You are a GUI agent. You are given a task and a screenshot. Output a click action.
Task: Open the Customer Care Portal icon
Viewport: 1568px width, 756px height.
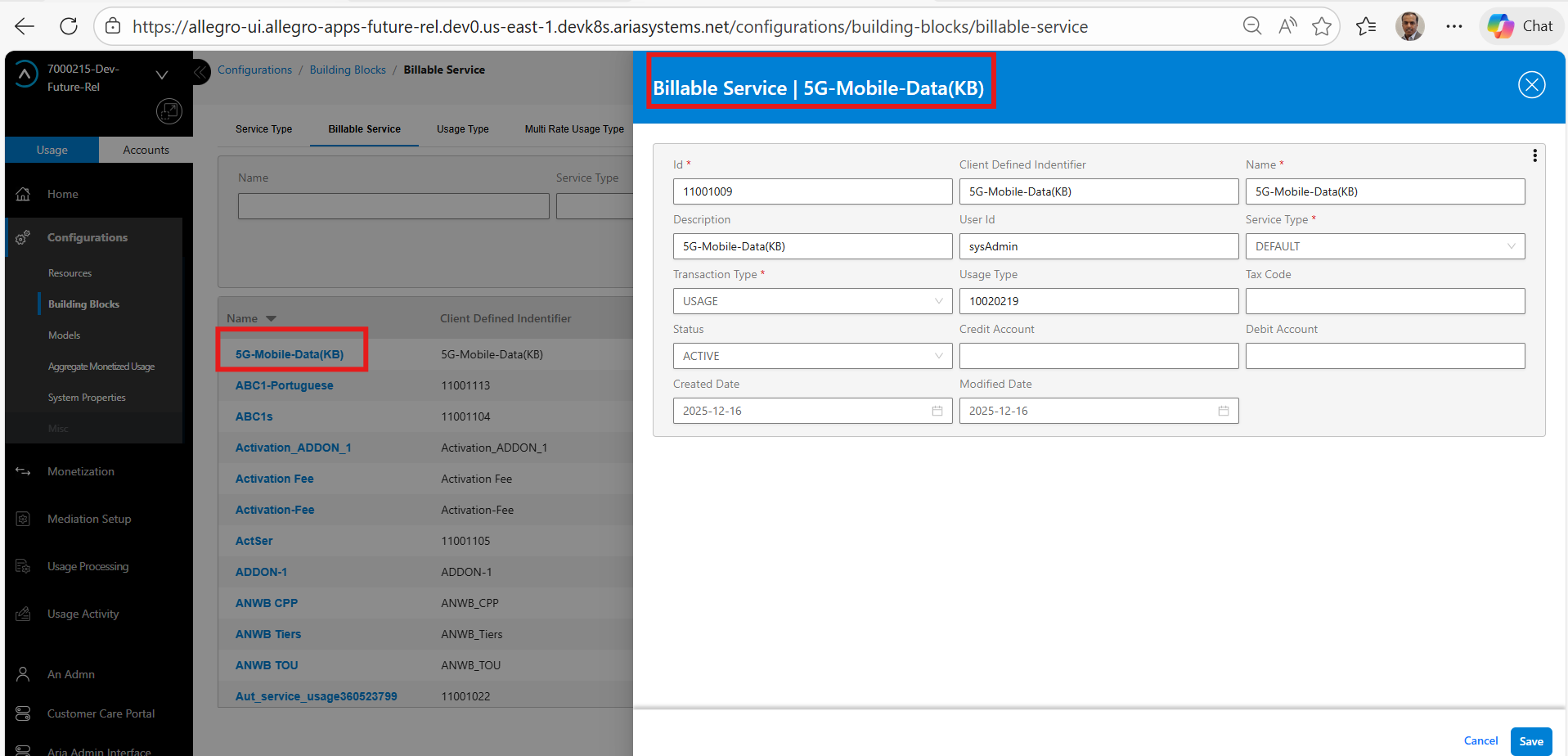click(x=22, y=713)
